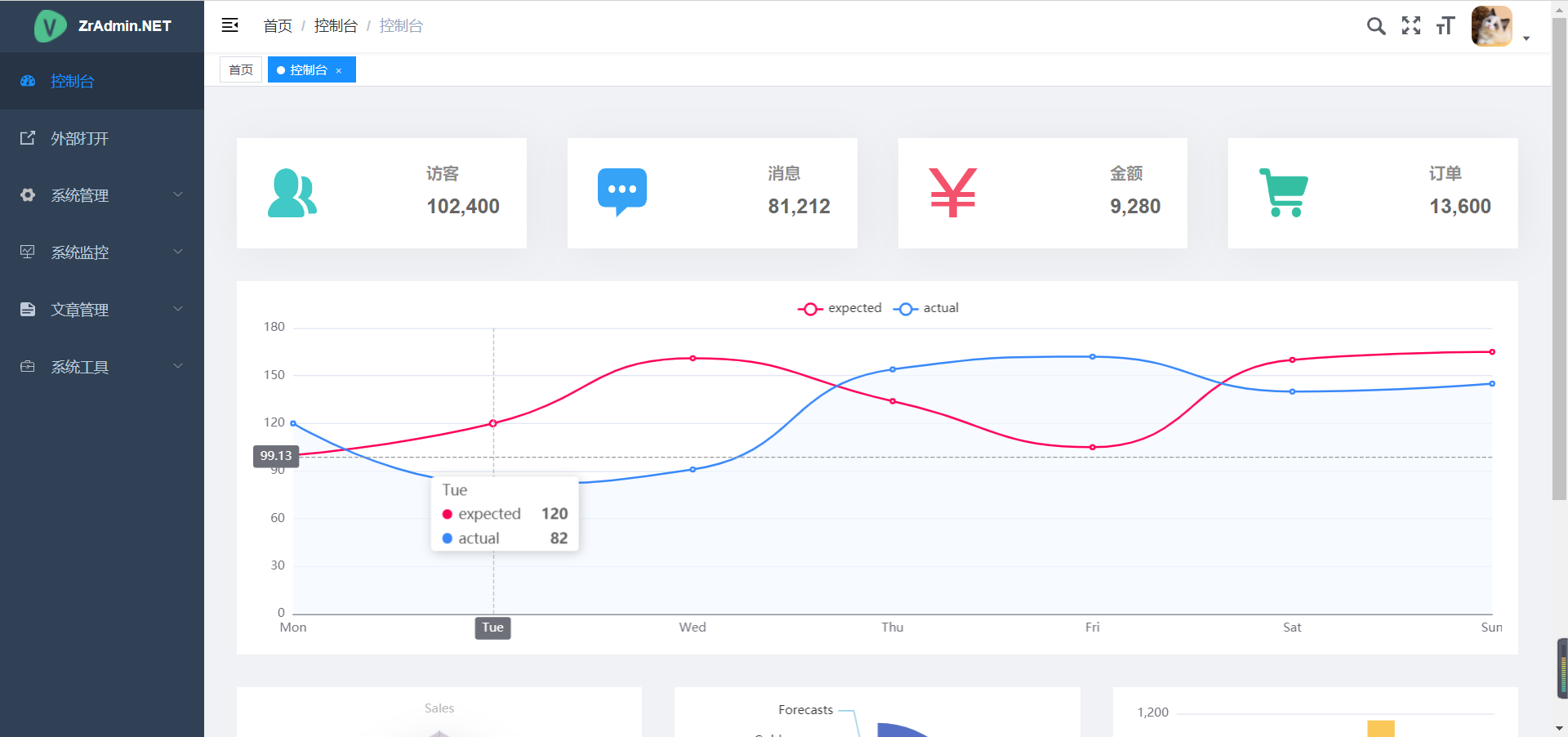The width and height of the screenshot is (1568, 737).
Task: Toggle the Forecasts legend item
Action: 805,710
